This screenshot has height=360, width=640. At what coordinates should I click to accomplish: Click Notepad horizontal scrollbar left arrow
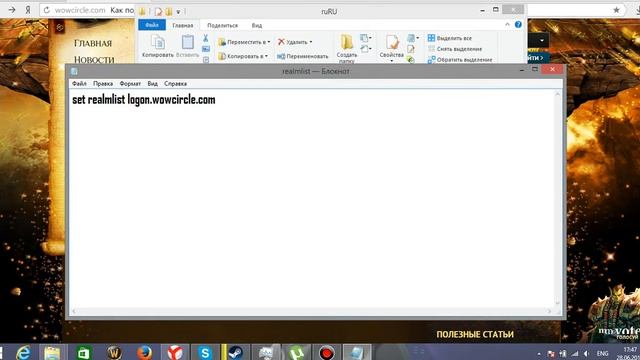[x=74, y=311]
